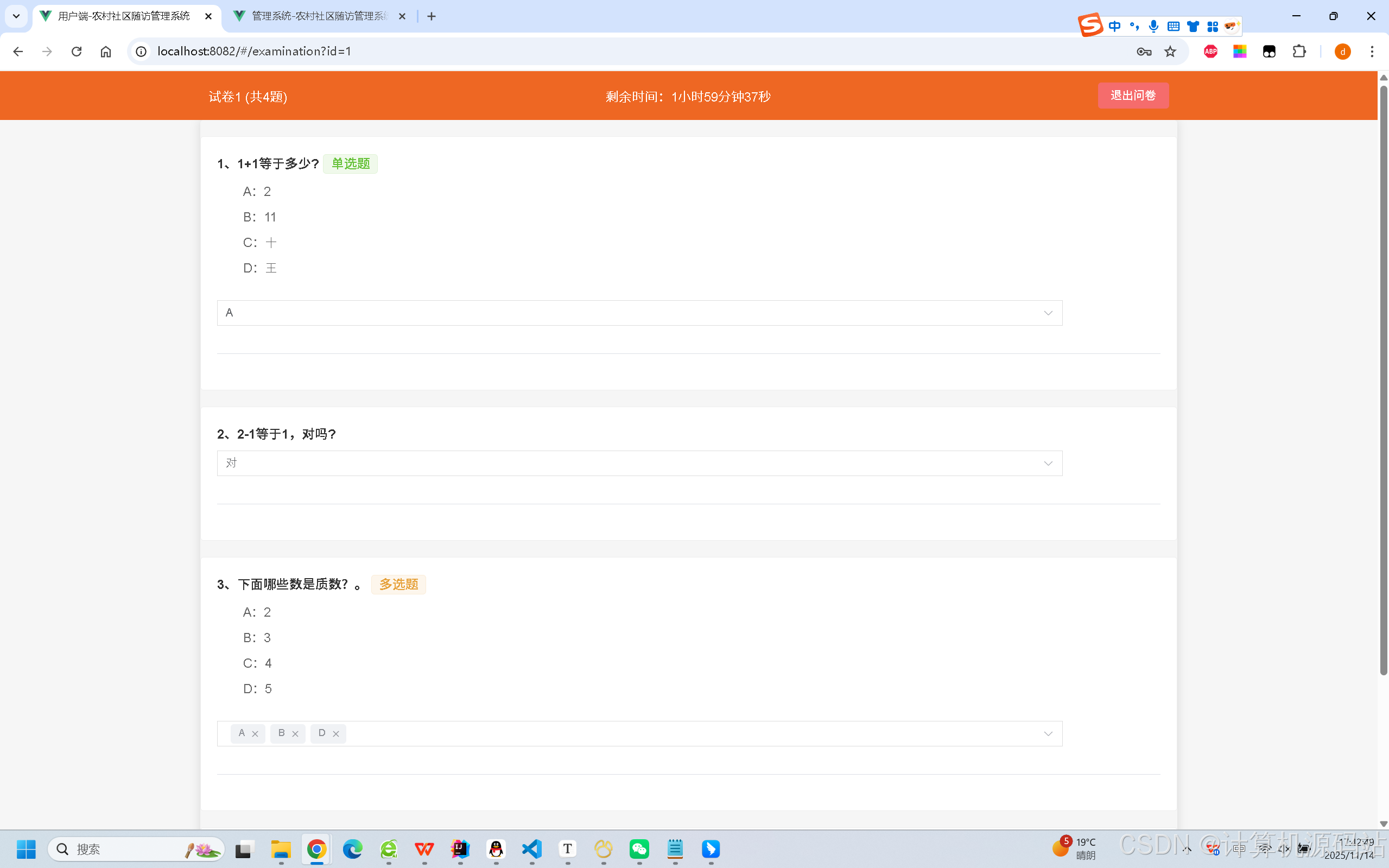Click the taskbar 搜索 search box

[136, 849]
